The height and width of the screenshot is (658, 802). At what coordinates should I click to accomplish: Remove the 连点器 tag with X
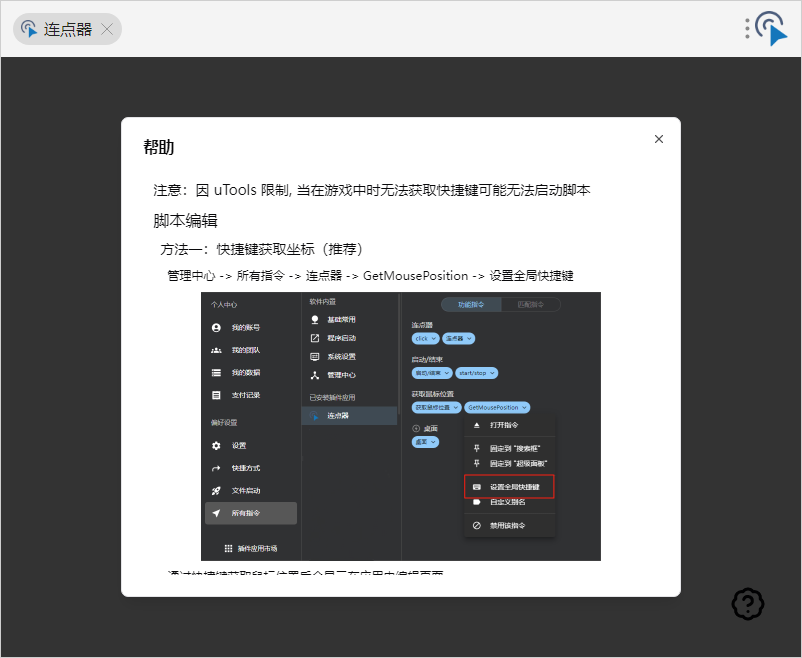pos(108,29)
